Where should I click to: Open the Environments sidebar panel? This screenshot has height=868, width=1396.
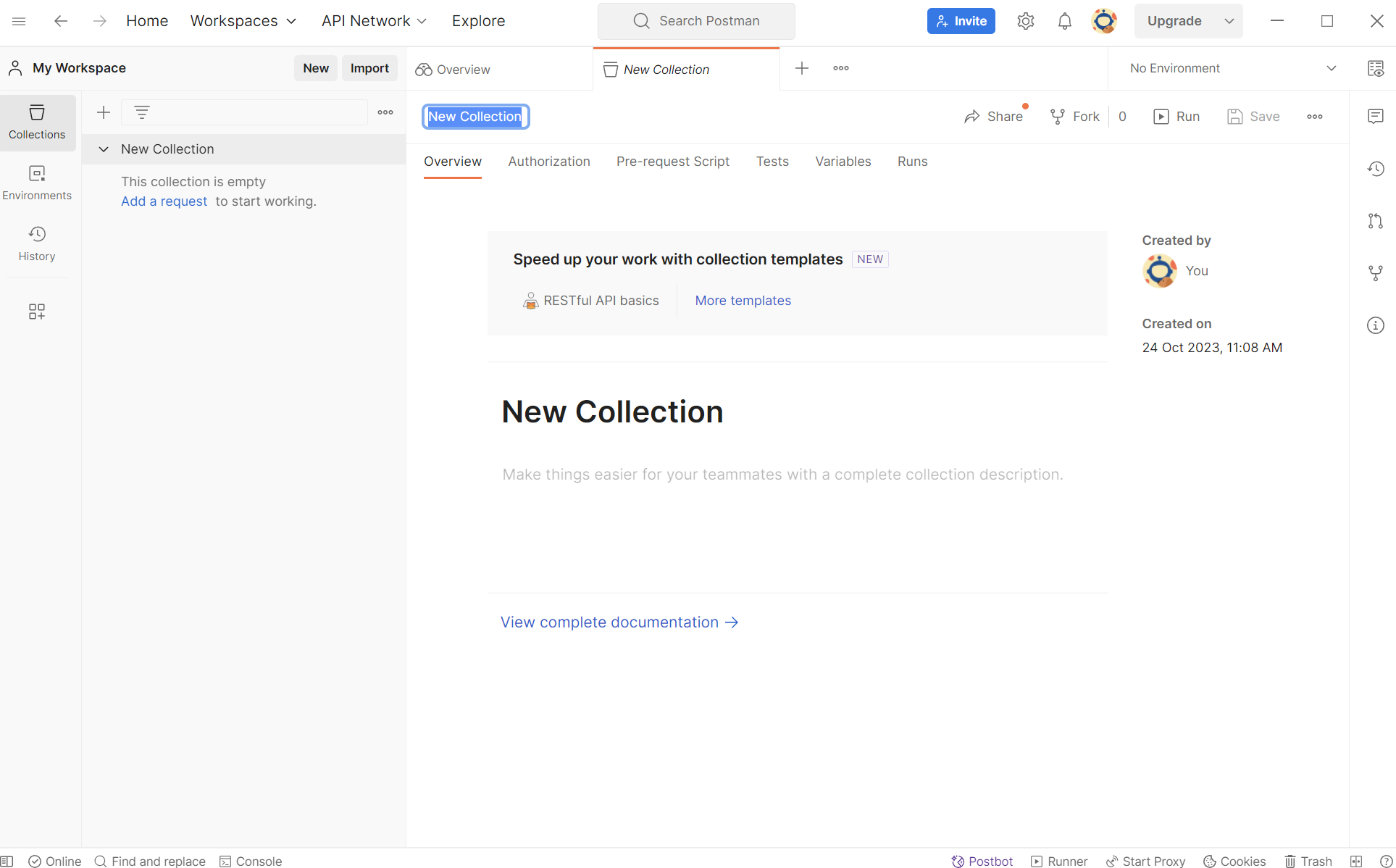pos(37,183)
